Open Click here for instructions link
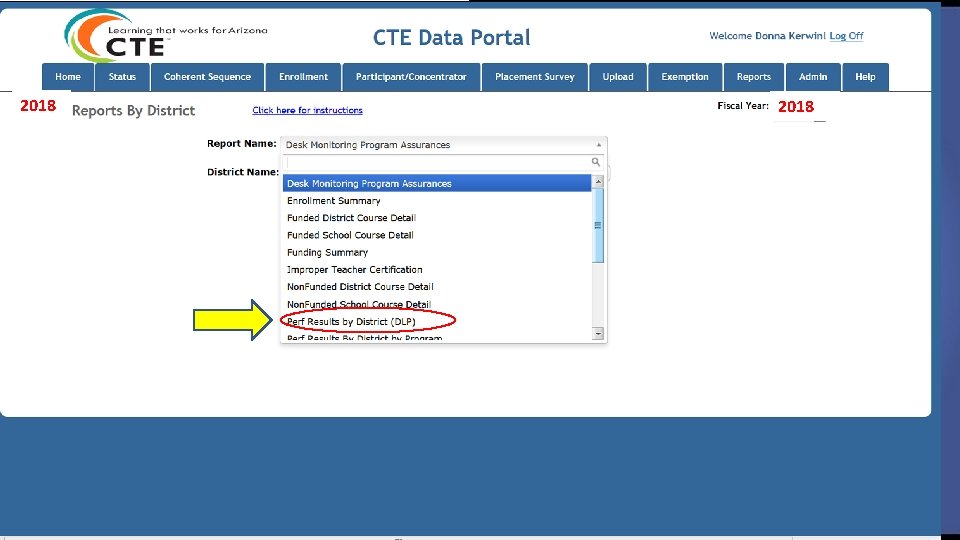 307,110
